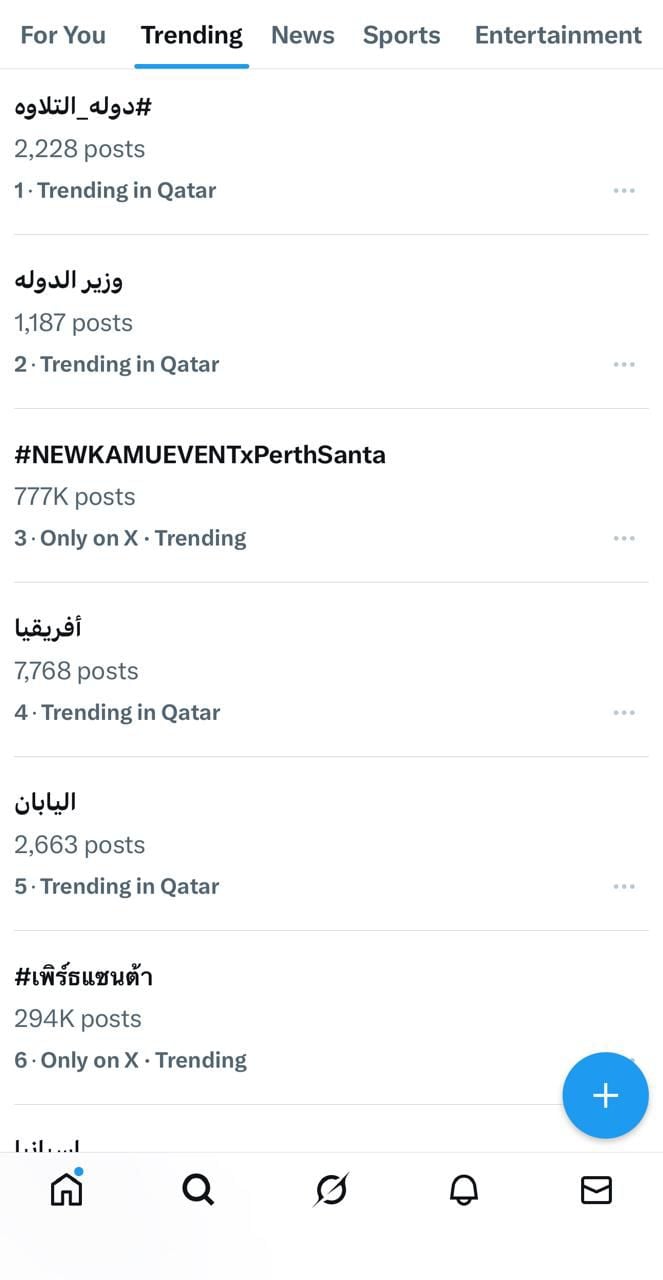The height and width of the screenshot is (1280, 663).
Task: Open the number 1 trending hashtag in Qatar
Action: pos(83,107)
